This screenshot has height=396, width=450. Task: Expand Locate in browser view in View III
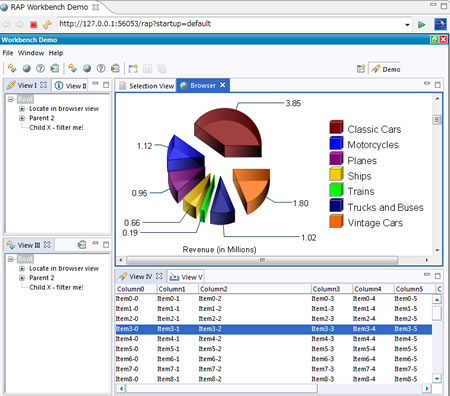tap(22, 269)
